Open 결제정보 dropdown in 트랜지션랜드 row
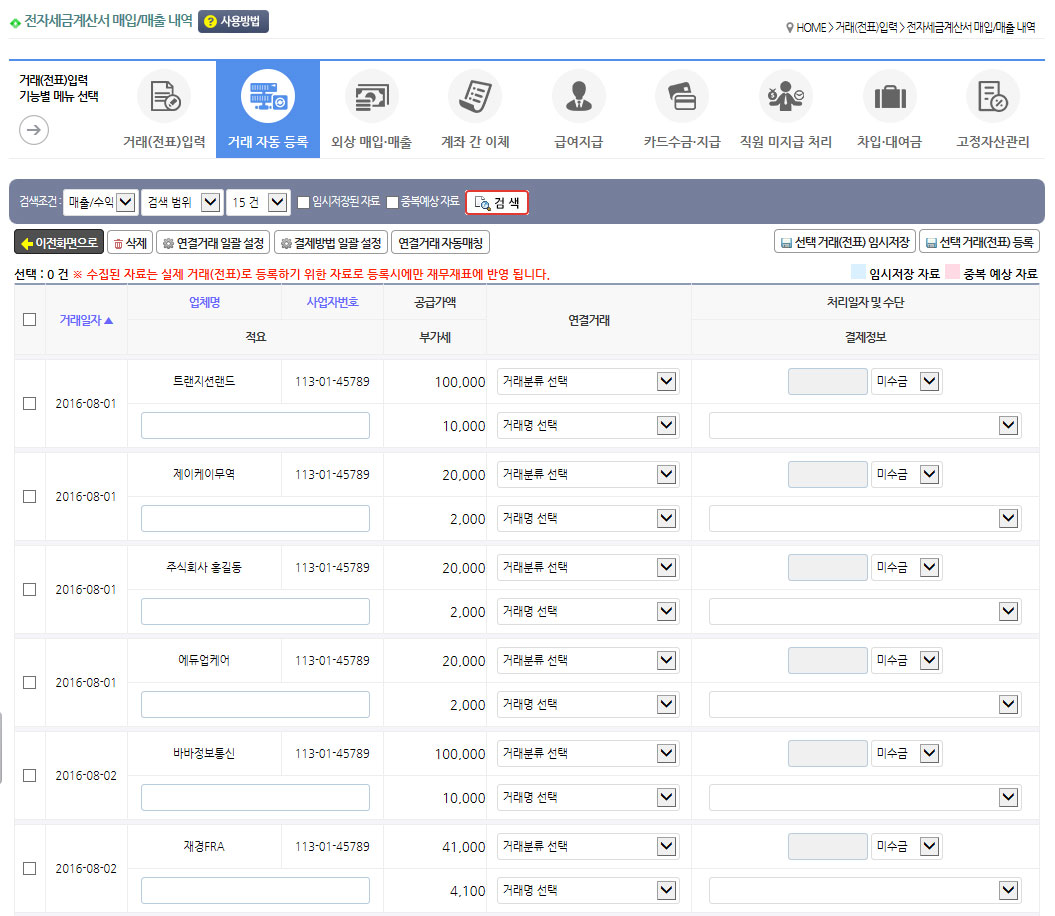 point(865,425)
